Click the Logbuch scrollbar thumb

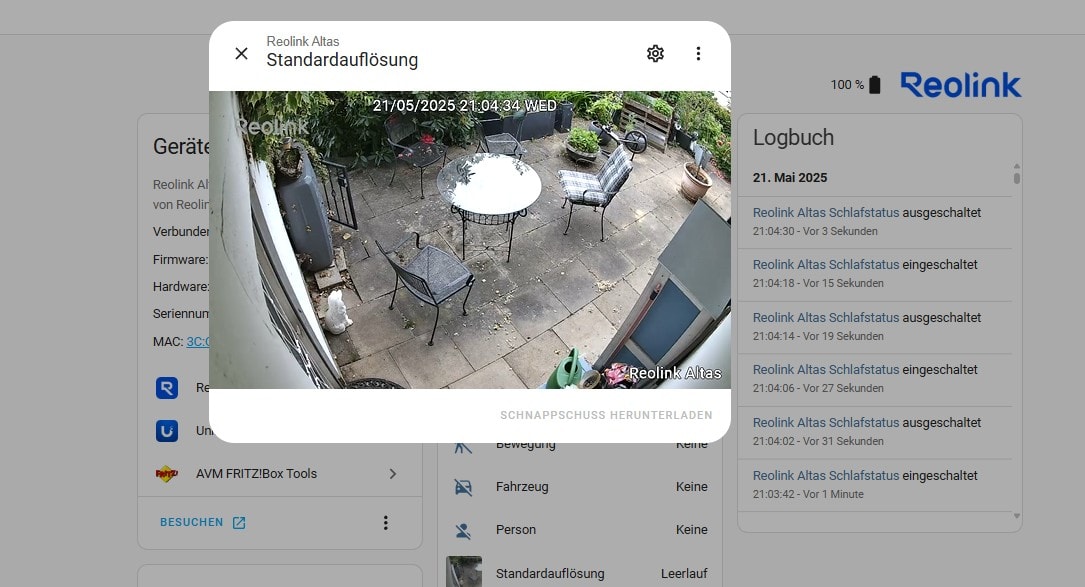[x=1016, y=178]
